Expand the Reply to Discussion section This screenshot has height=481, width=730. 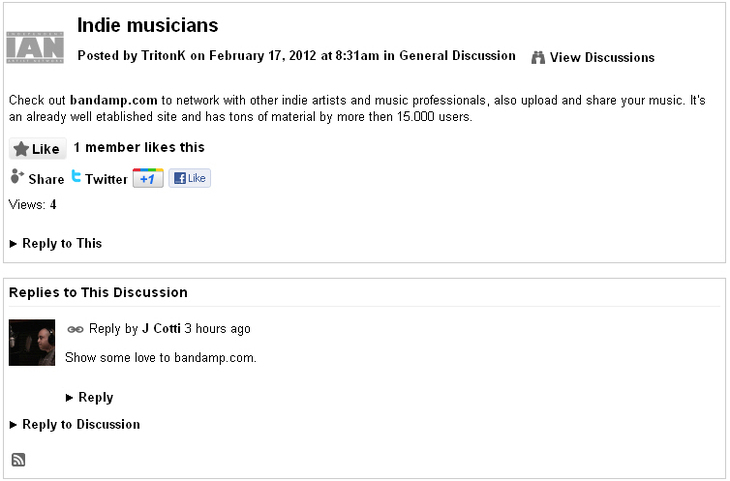74,424
